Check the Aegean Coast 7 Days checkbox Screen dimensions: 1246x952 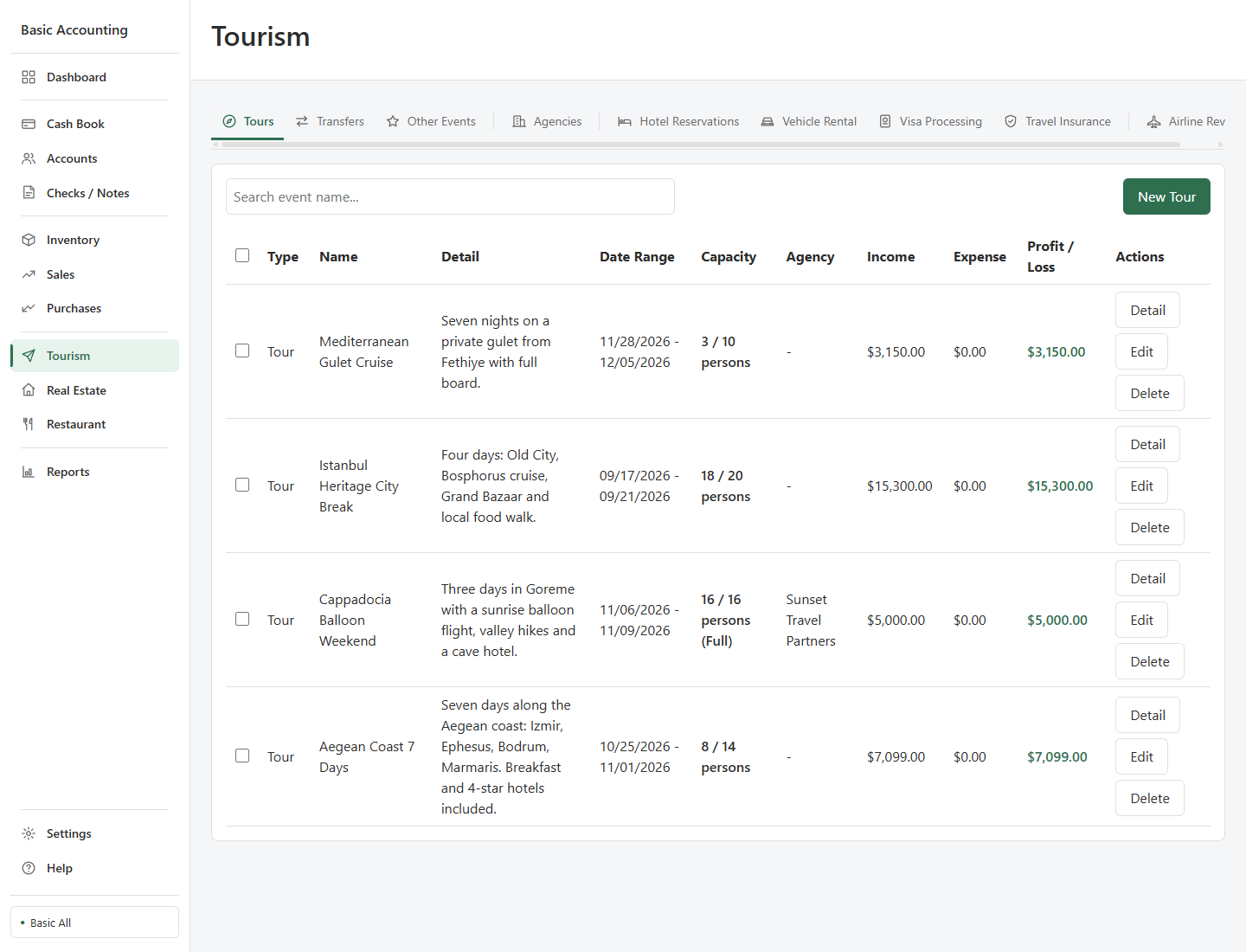pos(242,756)
